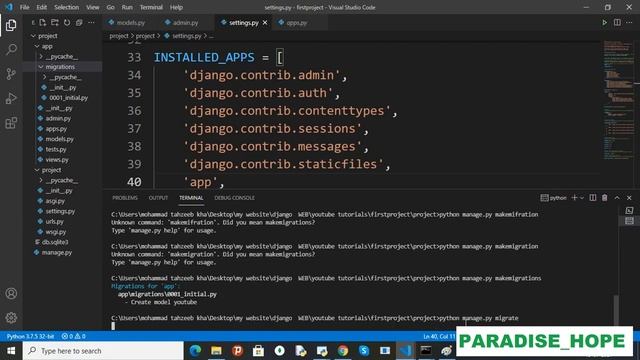Switch to the apps.py editor tab
The image size is (640, 360).
[297, 23]
